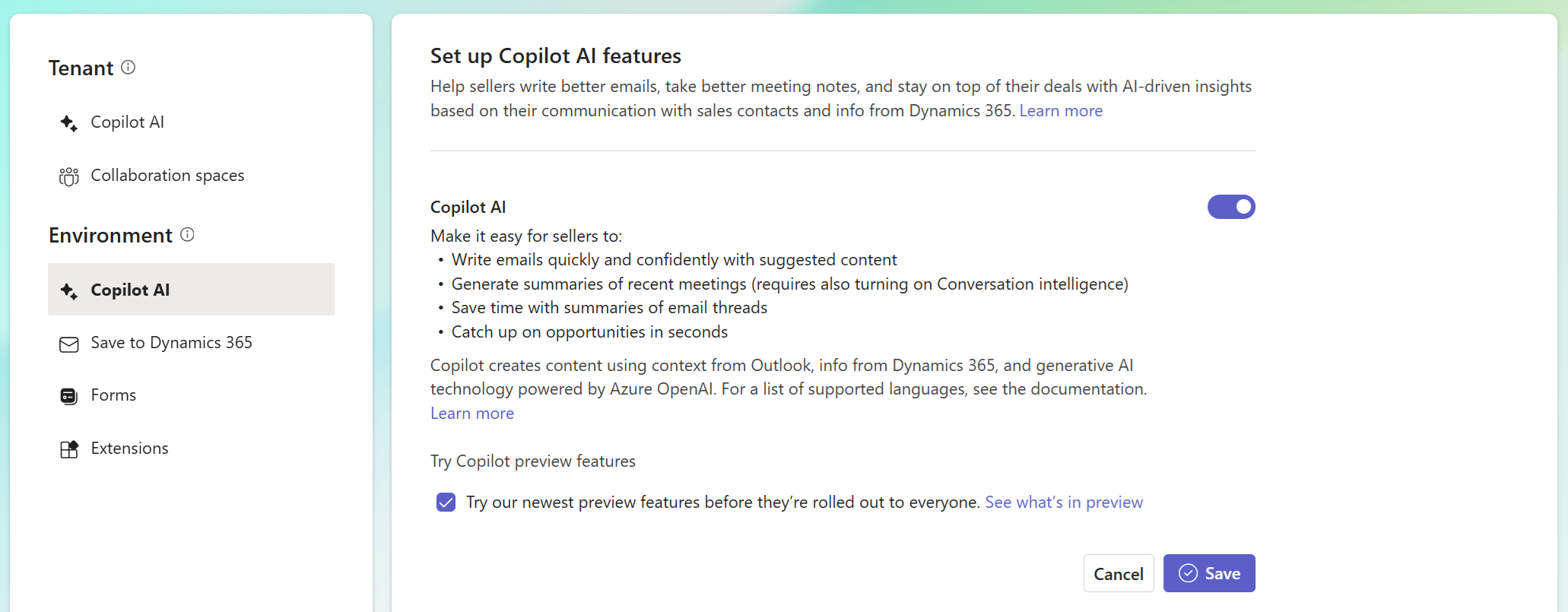Open the Extensions settings page

point(129,449)
